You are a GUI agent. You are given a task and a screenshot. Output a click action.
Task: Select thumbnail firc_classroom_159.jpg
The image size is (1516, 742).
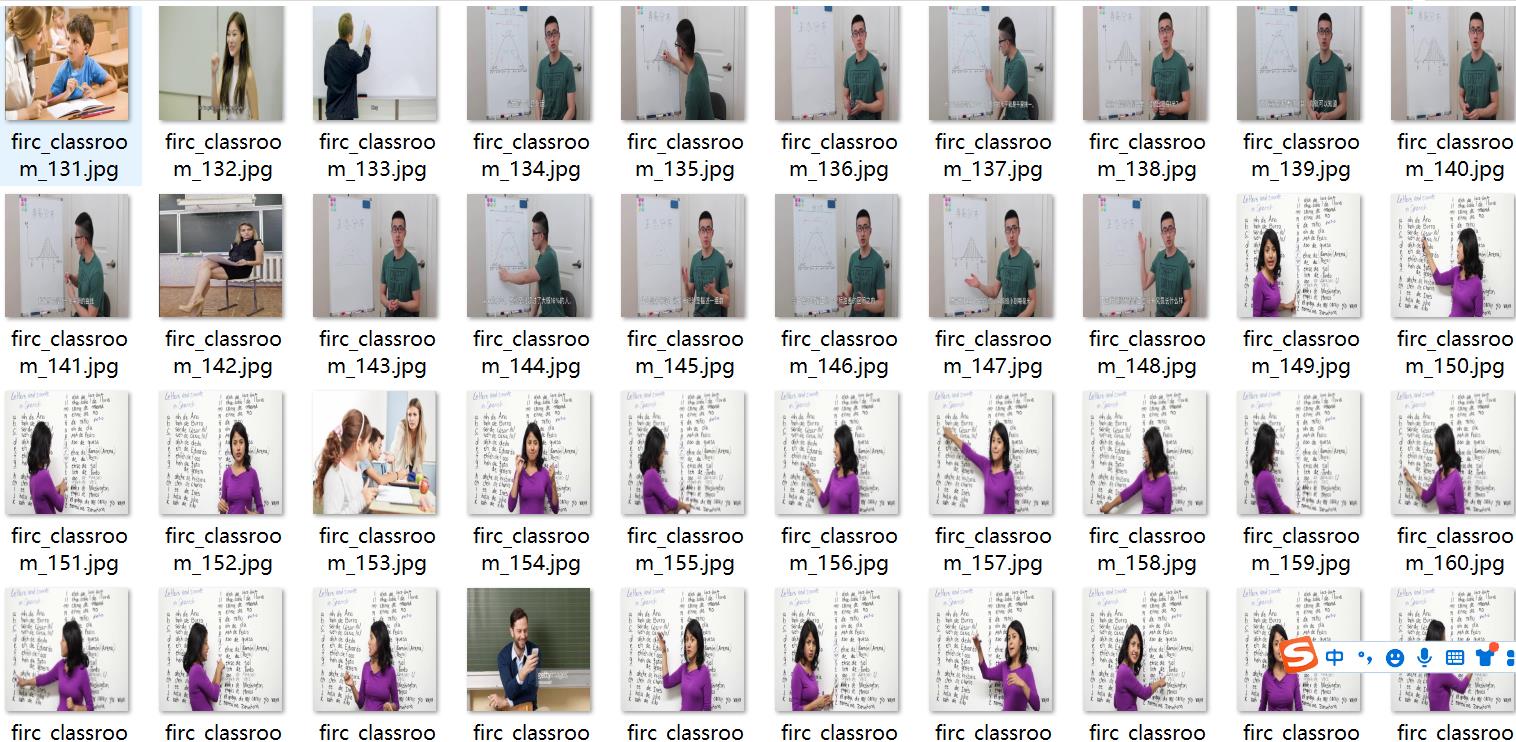click(1299, 453)
